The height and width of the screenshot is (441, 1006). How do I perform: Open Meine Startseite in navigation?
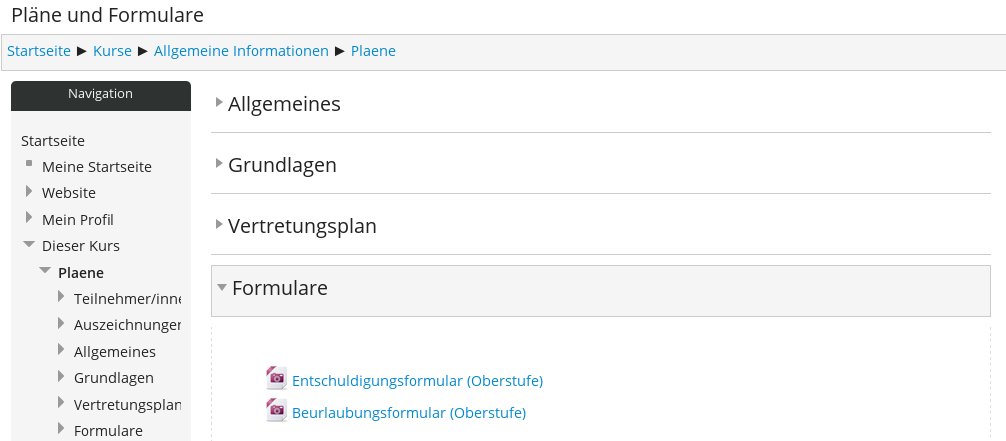97,167
